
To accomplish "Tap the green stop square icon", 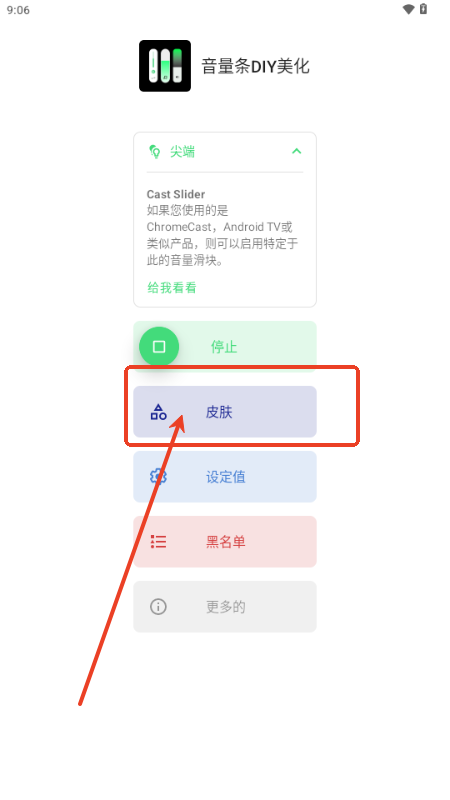I will tap(159, 347).
